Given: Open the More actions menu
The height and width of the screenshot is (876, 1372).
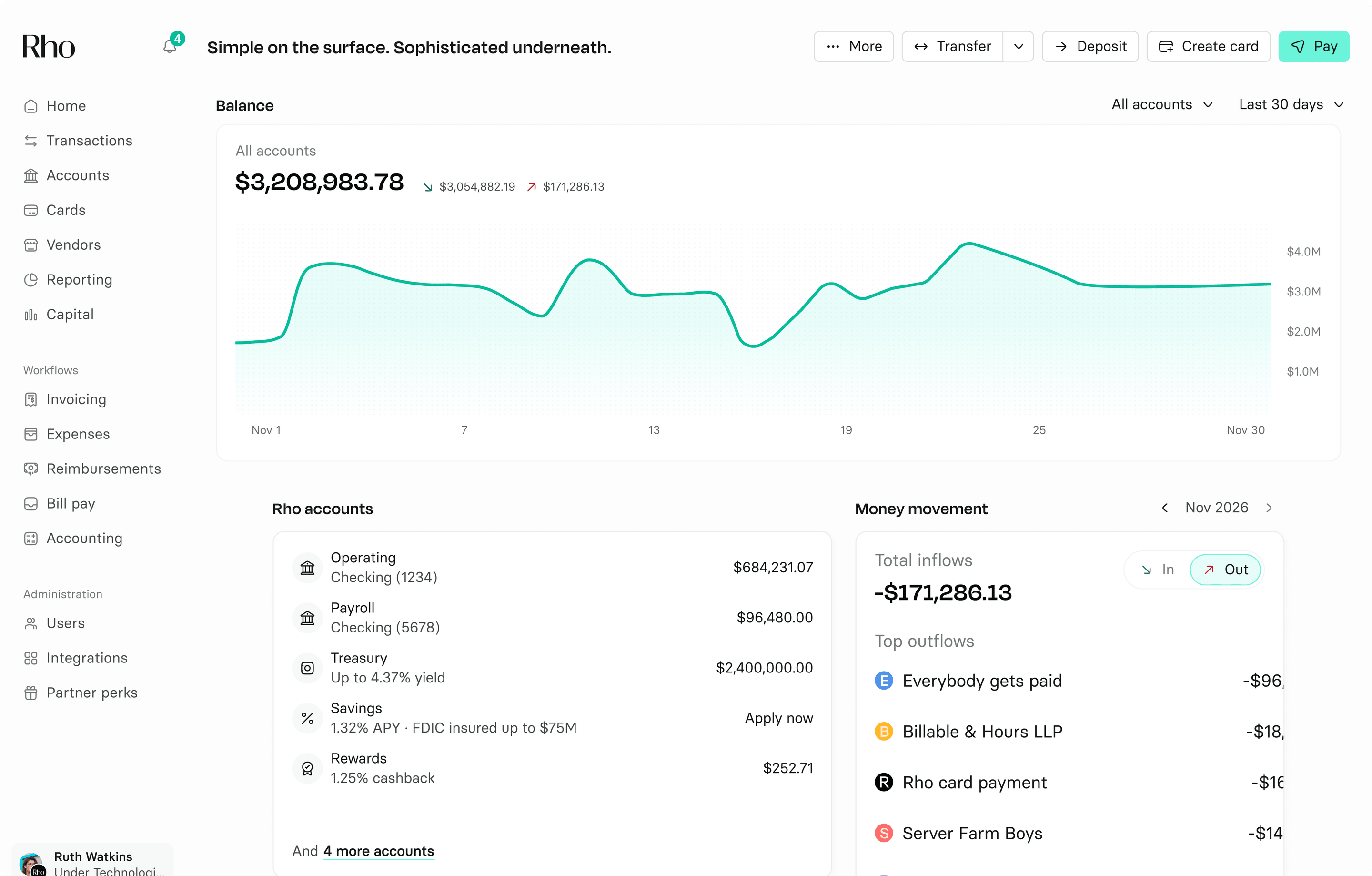Looking at the screenshot, I should (x=854, y=47).
